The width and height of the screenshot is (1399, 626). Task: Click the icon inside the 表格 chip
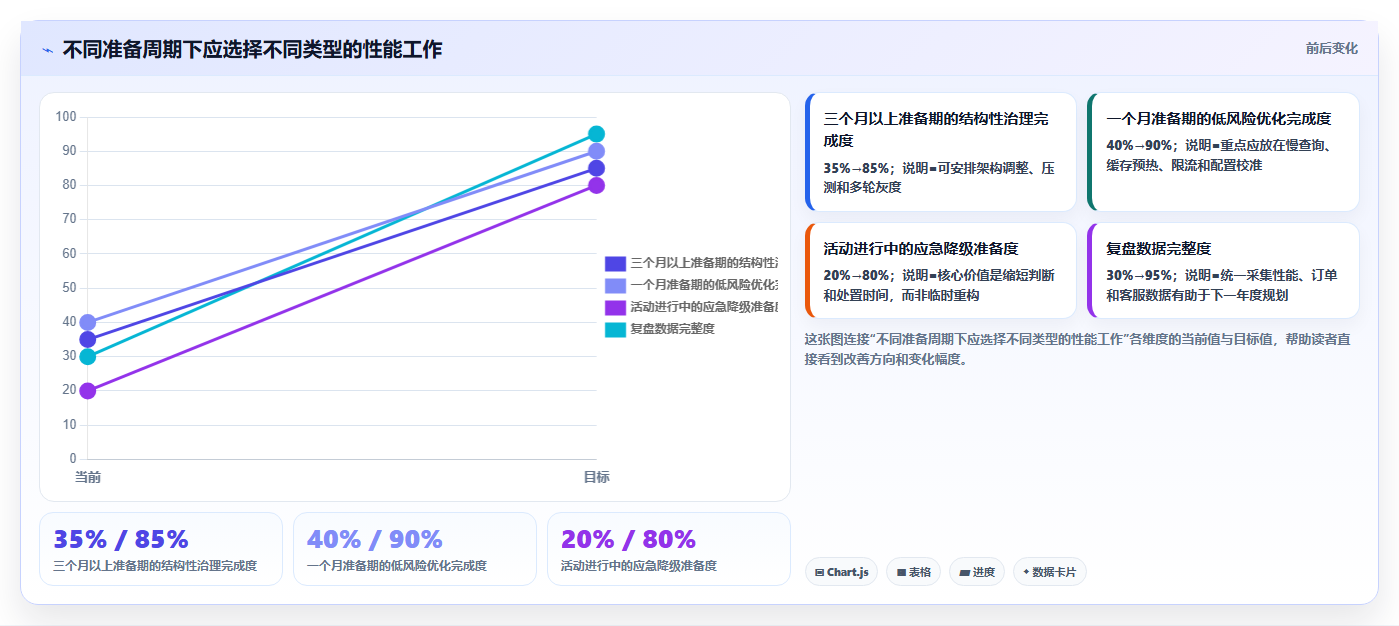(901, 573)
